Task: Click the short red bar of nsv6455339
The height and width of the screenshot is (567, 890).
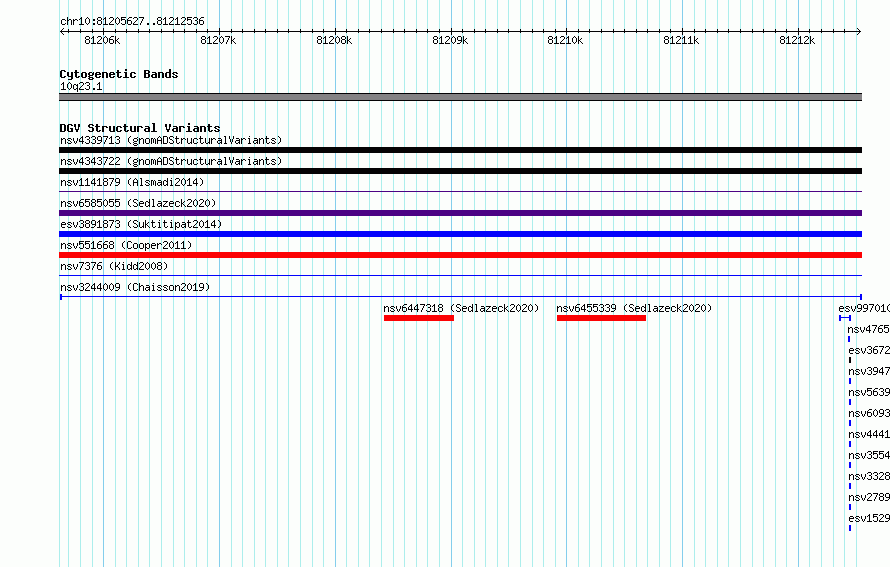Action: click(x=602, y=318)
